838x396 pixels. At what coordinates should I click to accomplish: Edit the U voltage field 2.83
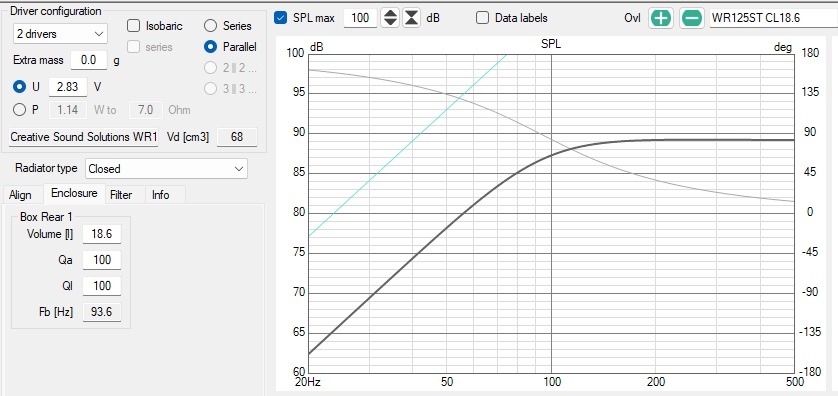coord(67,87)
